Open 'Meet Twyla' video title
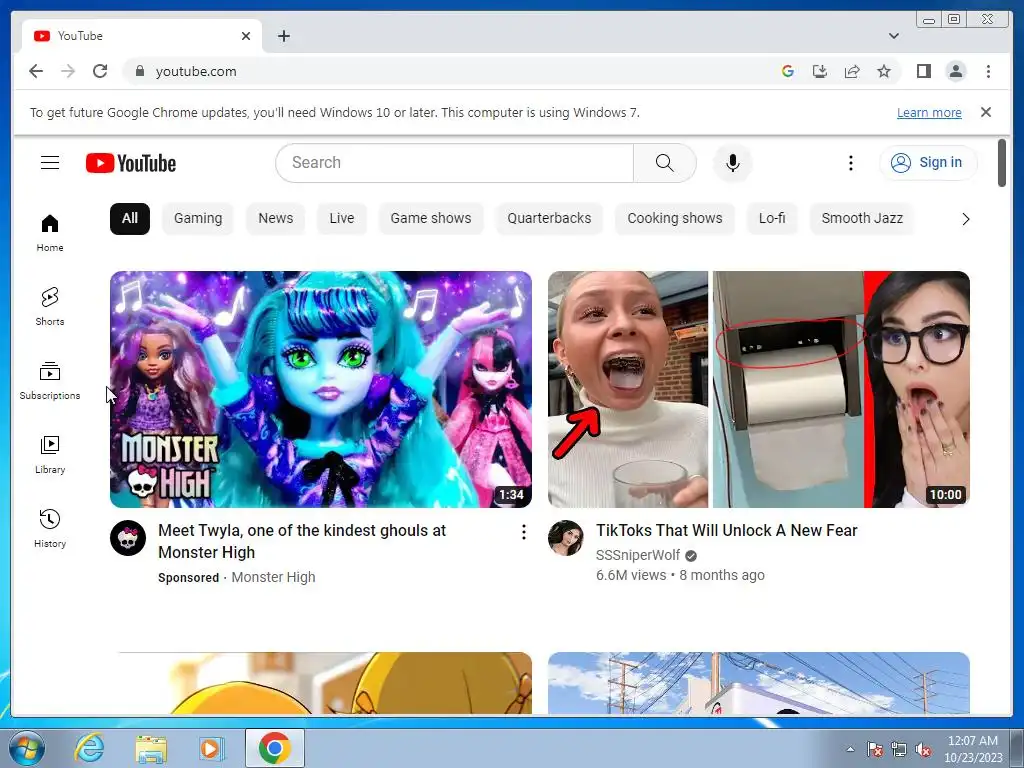The height and width of the screenshot is (768, 1024). point(302,541)
